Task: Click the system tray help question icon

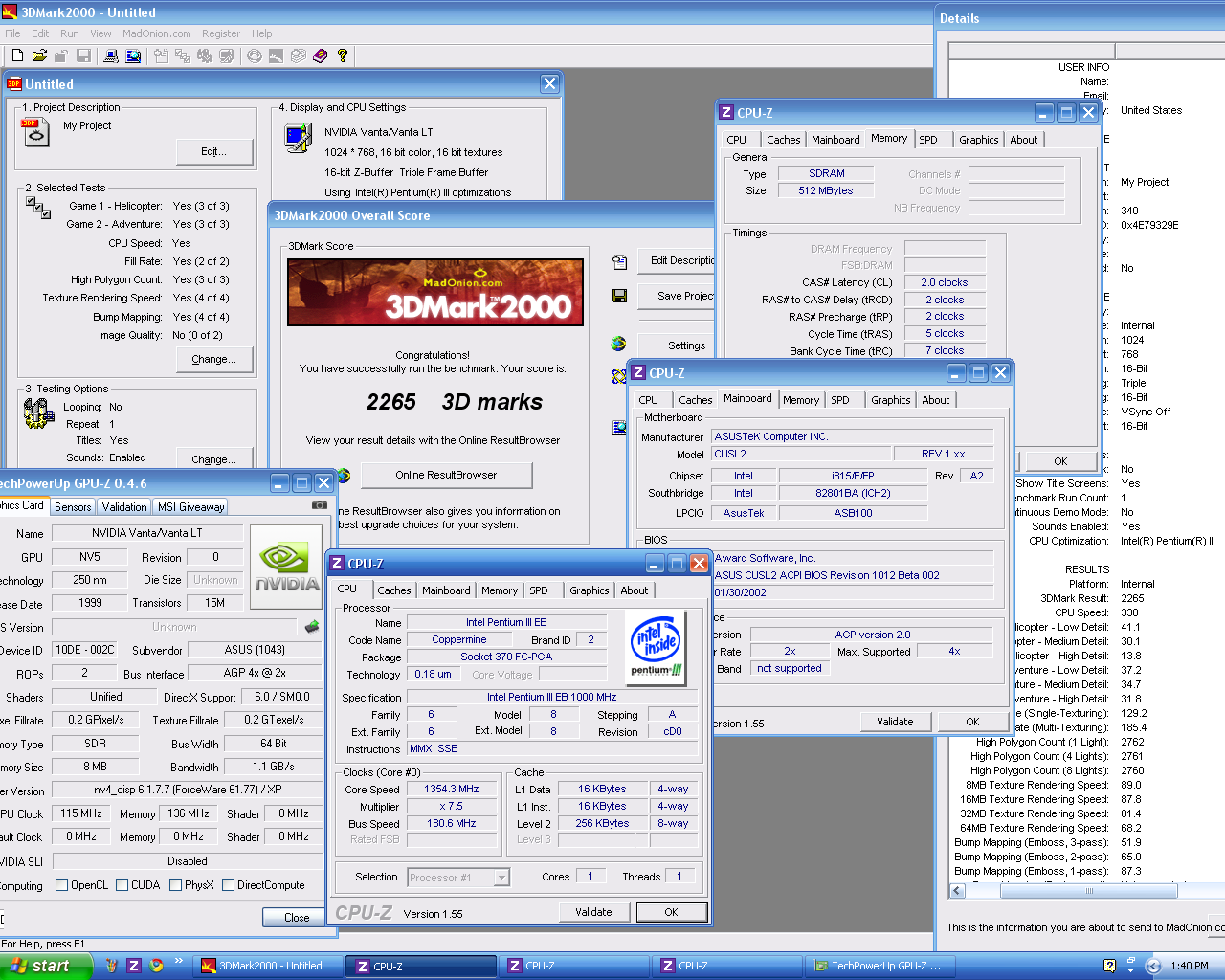Action: coord(1110,966)
